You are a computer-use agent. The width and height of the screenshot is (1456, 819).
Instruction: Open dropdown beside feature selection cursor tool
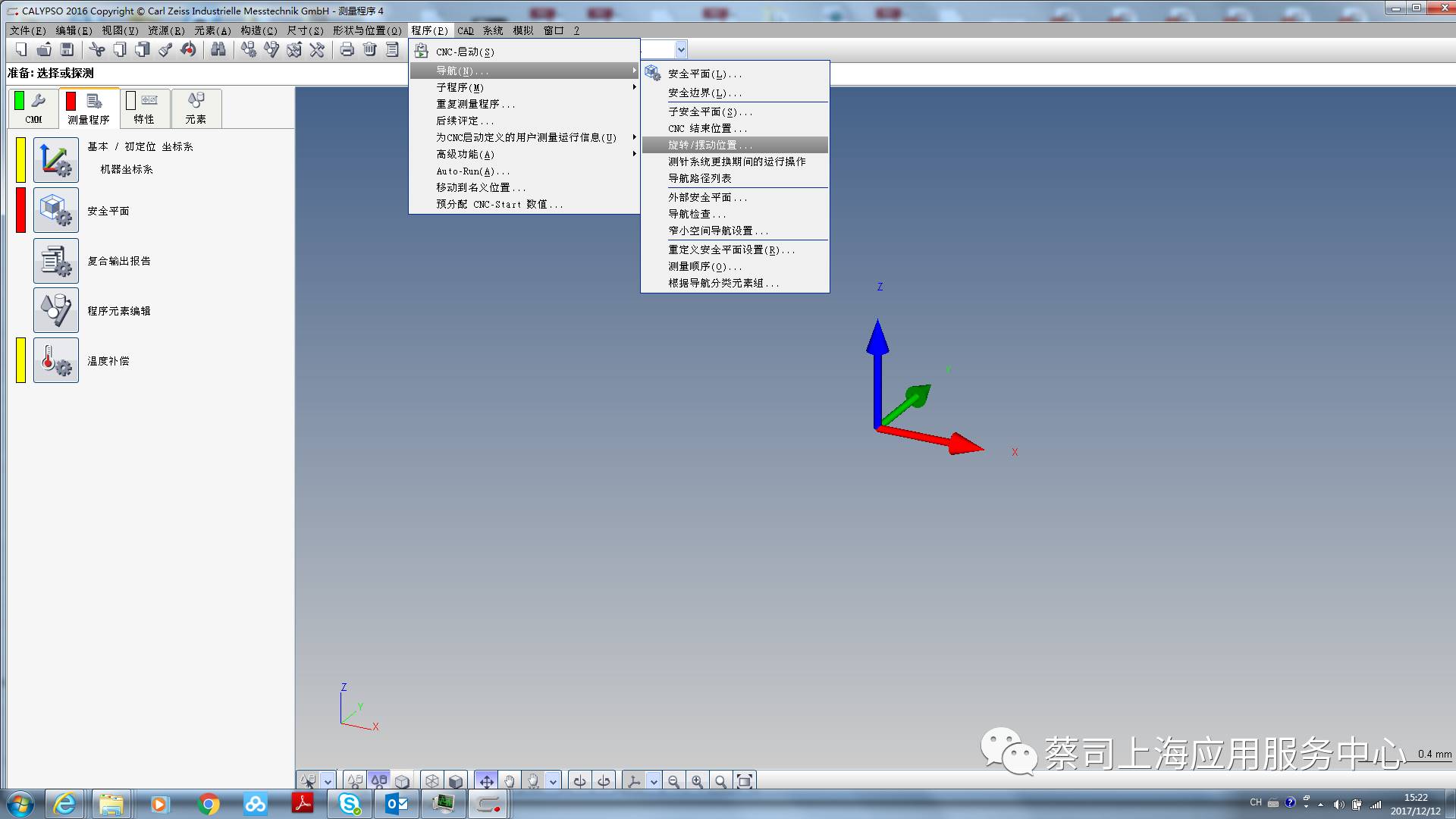click(x=328, y=781)
